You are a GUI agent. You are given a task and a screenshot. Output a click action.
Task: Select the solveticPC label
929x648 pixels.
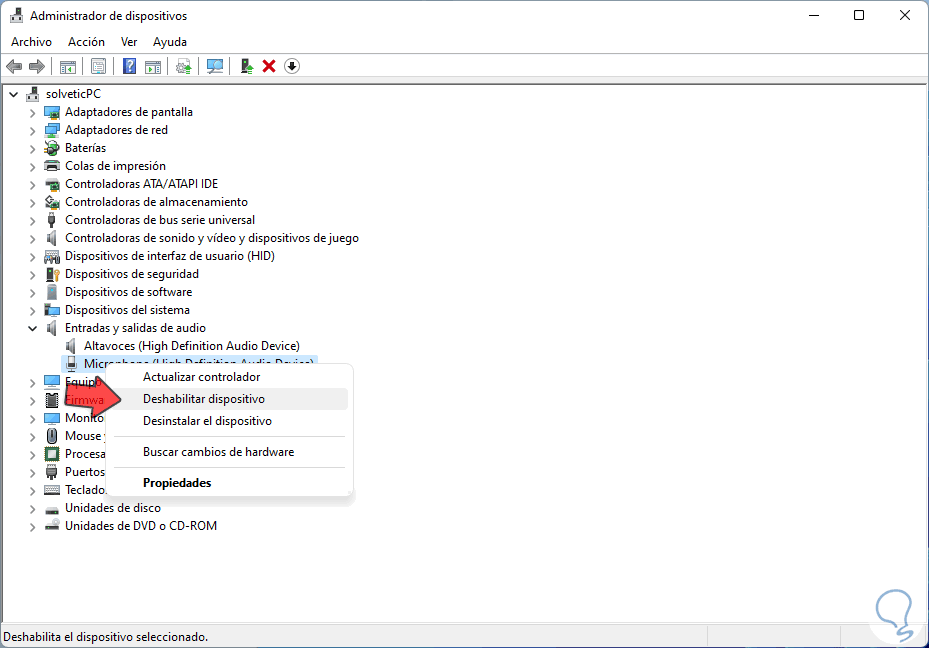73,94
